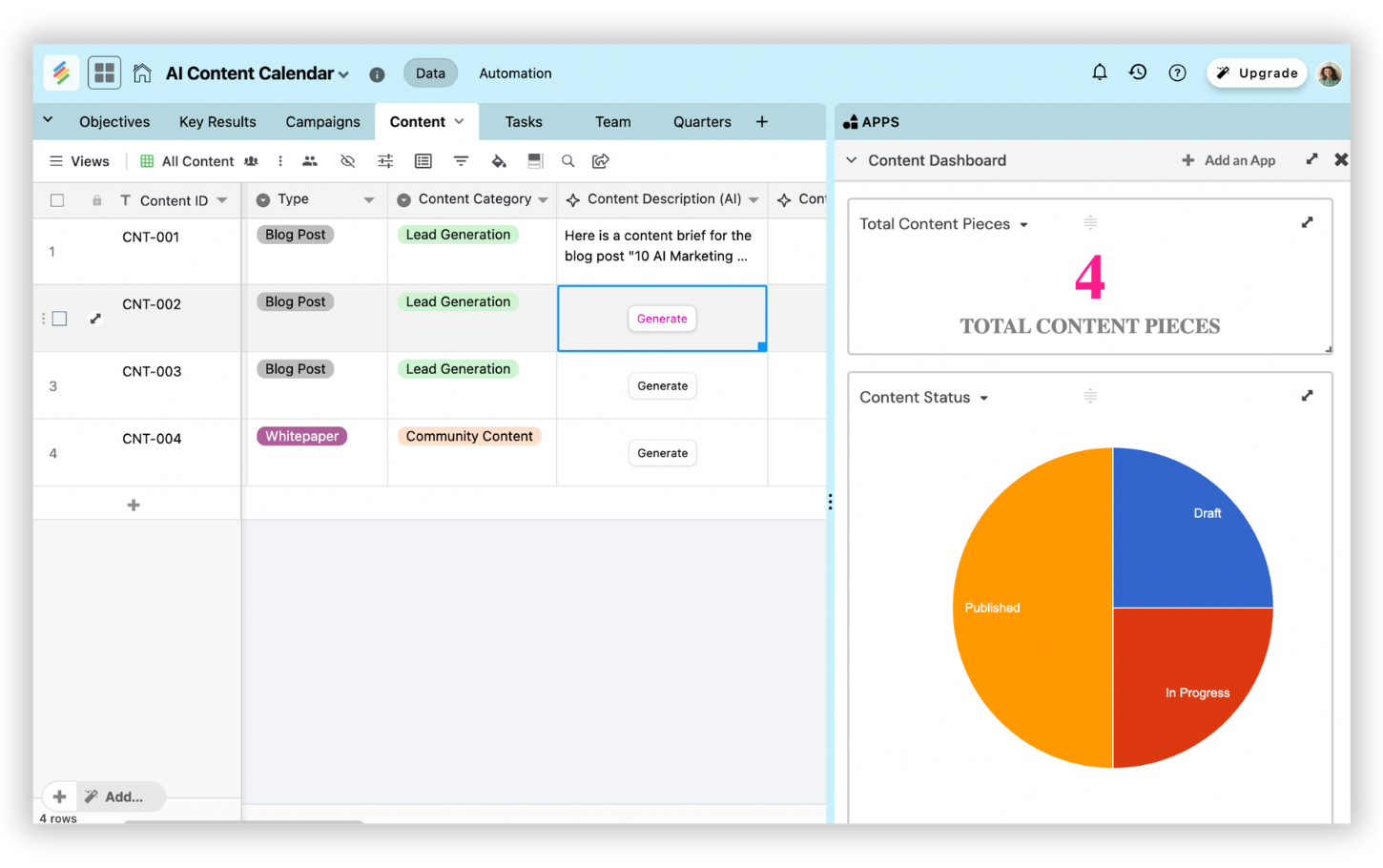Viewport: 1383px width, 868px height.
Task: Go to the home icon
Action: (142, 73)
